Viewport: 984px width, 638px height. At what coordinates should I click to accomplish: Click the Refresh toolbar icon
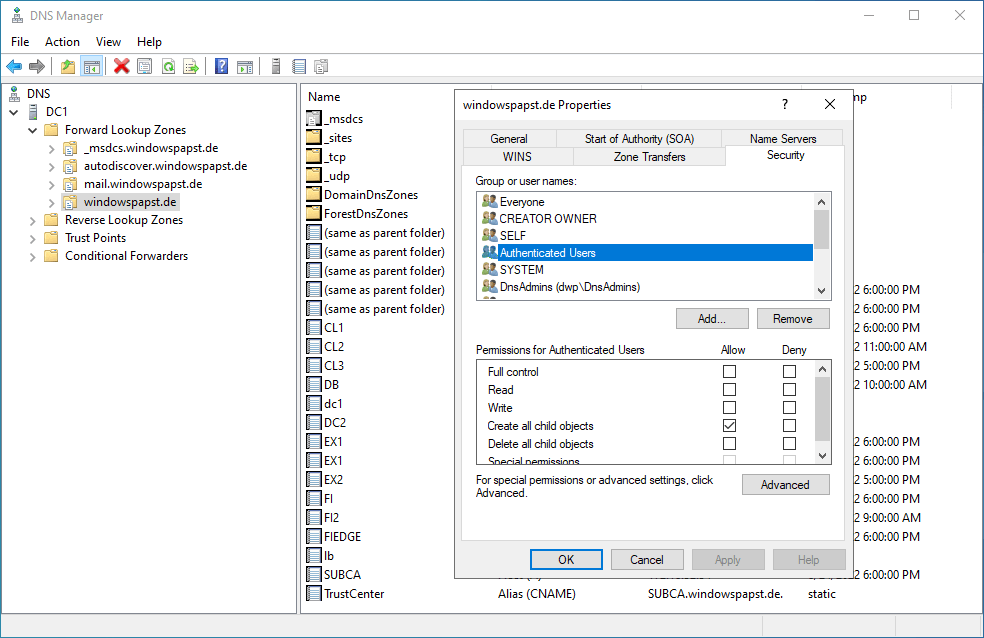pos(168,67)
